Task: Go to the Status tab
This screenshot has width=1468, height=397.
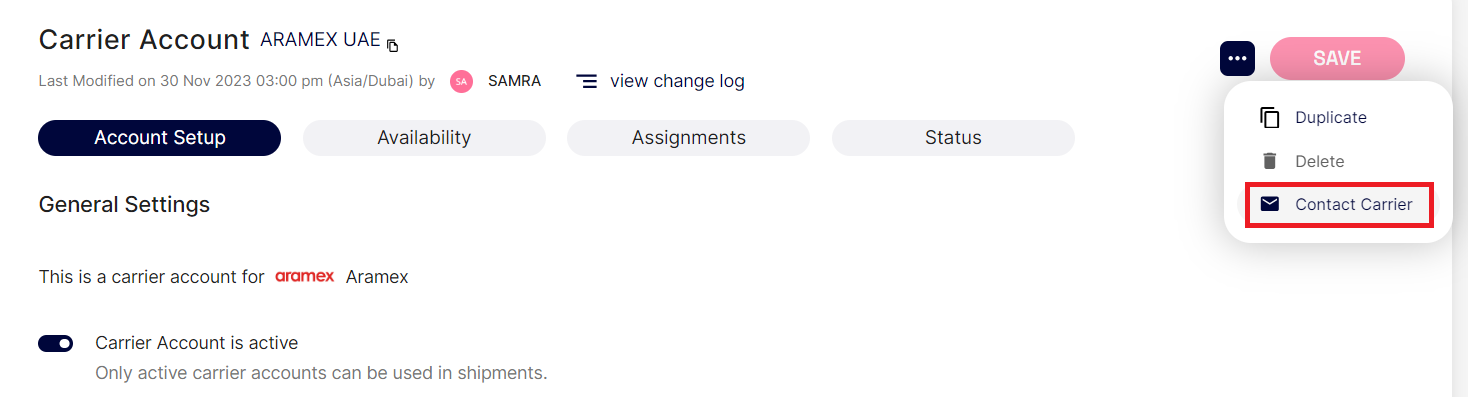Action: 953,138
